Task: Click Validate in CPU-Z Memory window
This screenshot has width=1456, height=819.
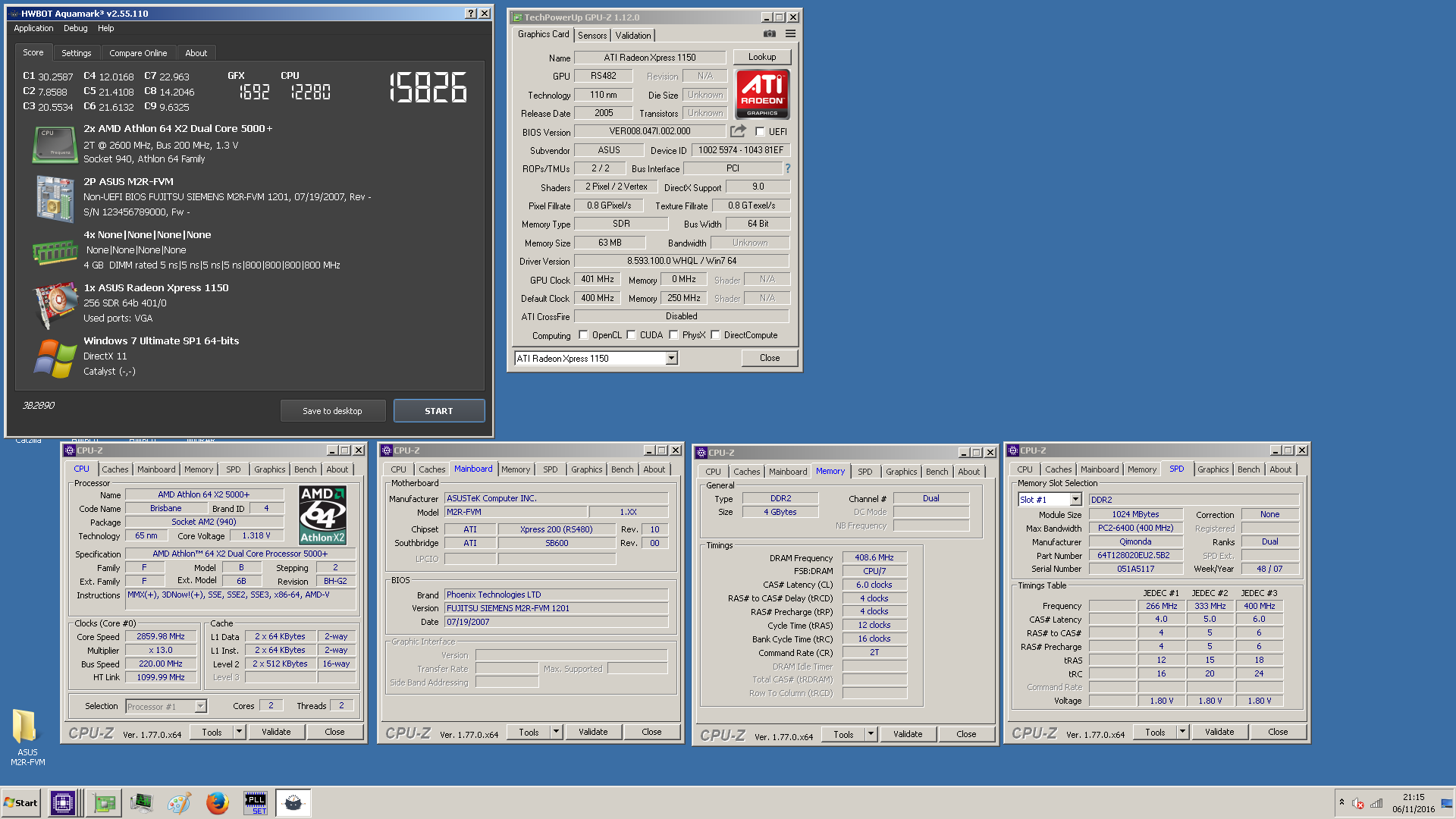Action: point(907,734)
